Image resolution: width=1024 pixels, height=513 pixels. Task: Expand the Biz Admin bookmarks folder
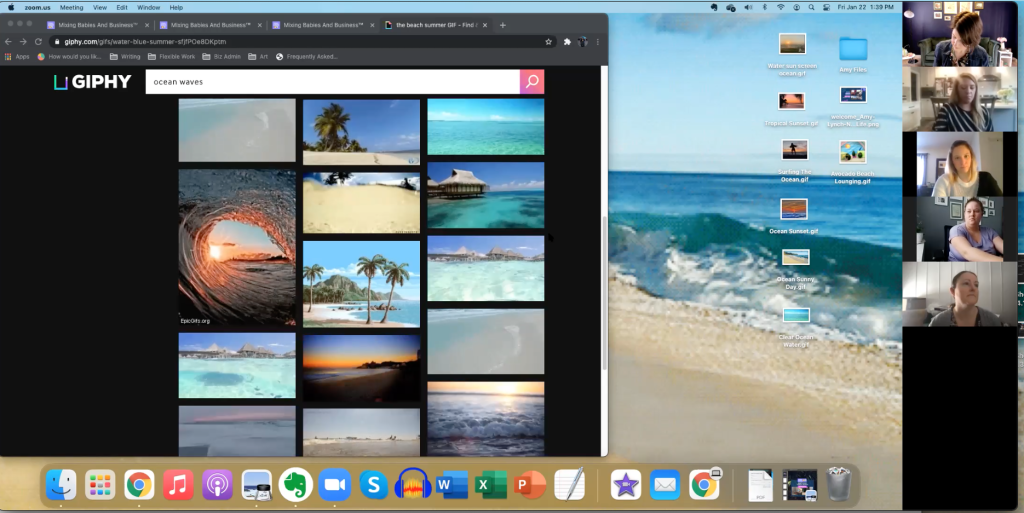(x=220, y=57)
